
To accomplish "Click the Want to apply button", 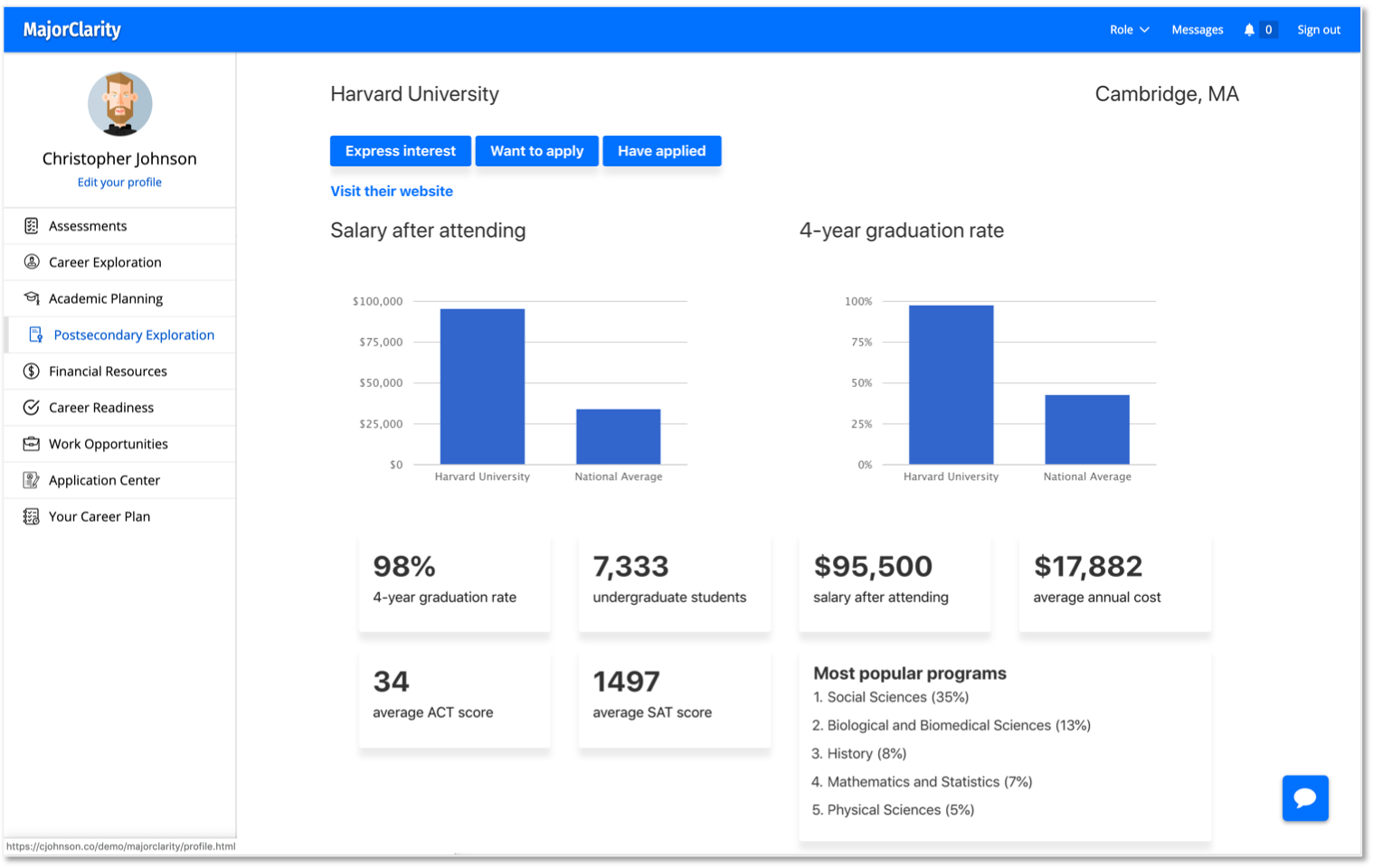I will (537, 151).
